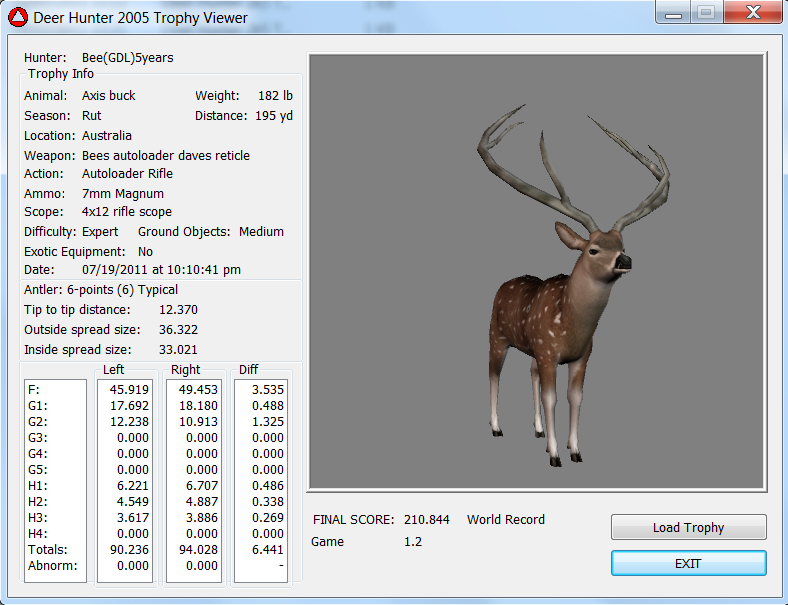Image resolution: width=788 pixels, height=605 pixels.
Task: Click the window title bar text
Action: [140, 17]
